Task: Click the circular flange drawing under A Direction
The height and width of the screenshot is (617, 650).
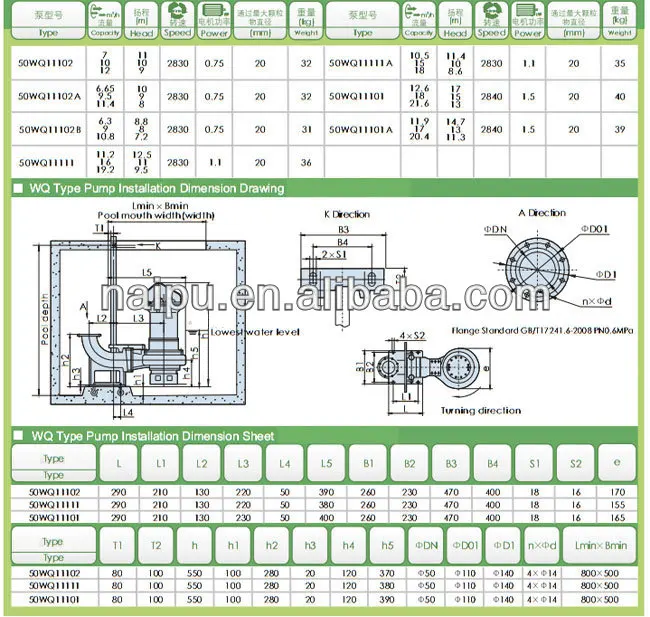Action: (538, 270)
